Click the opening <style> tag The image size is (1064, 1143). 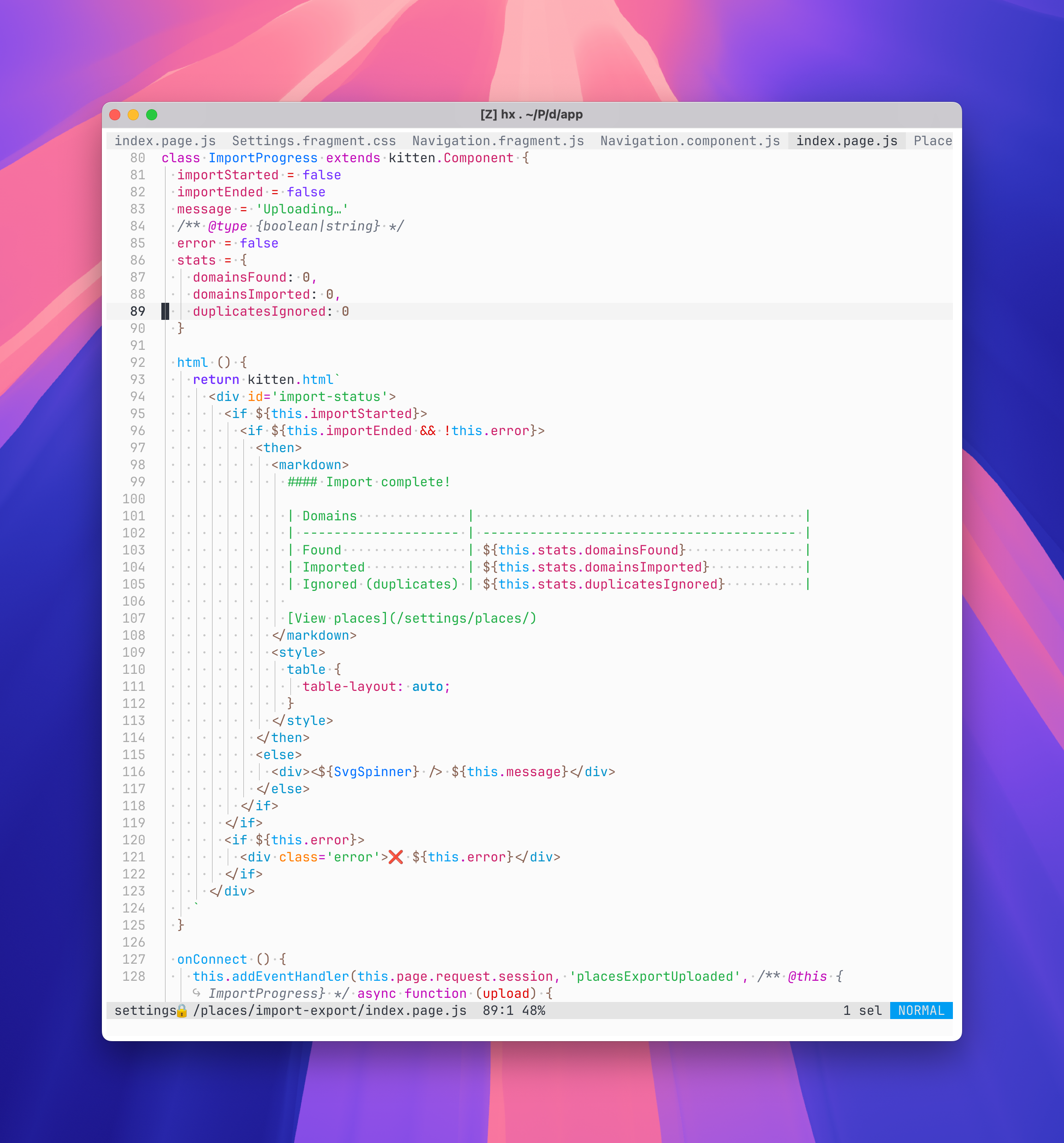coord(298,653)
